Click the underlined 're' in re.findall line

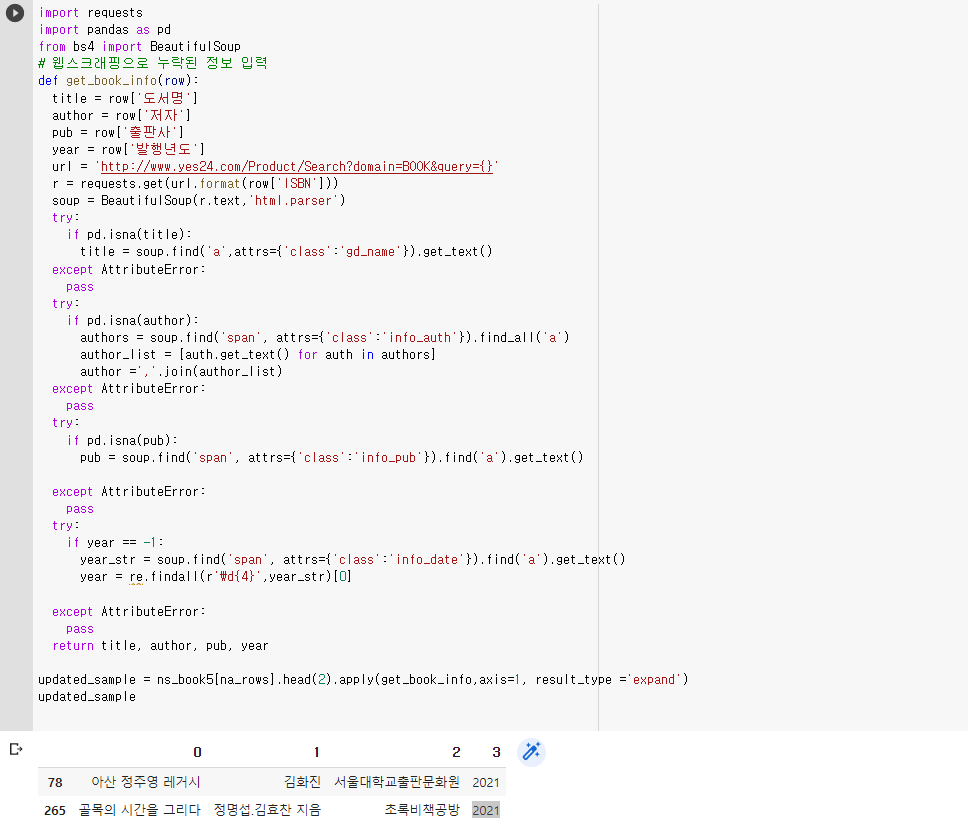coord(136,577)
